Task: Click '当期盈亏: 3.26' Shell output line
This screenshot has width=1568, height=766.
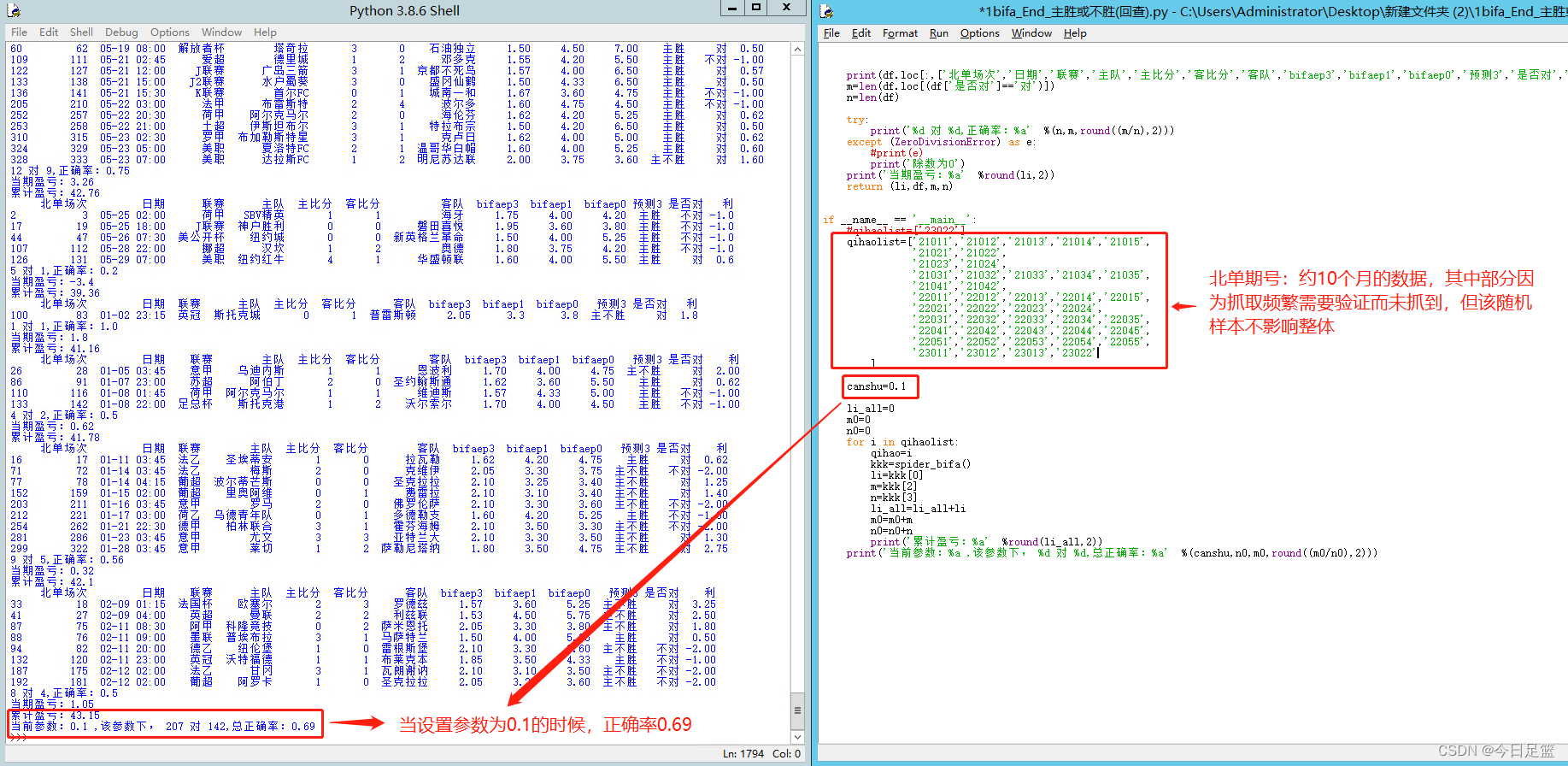Action: 52,182
